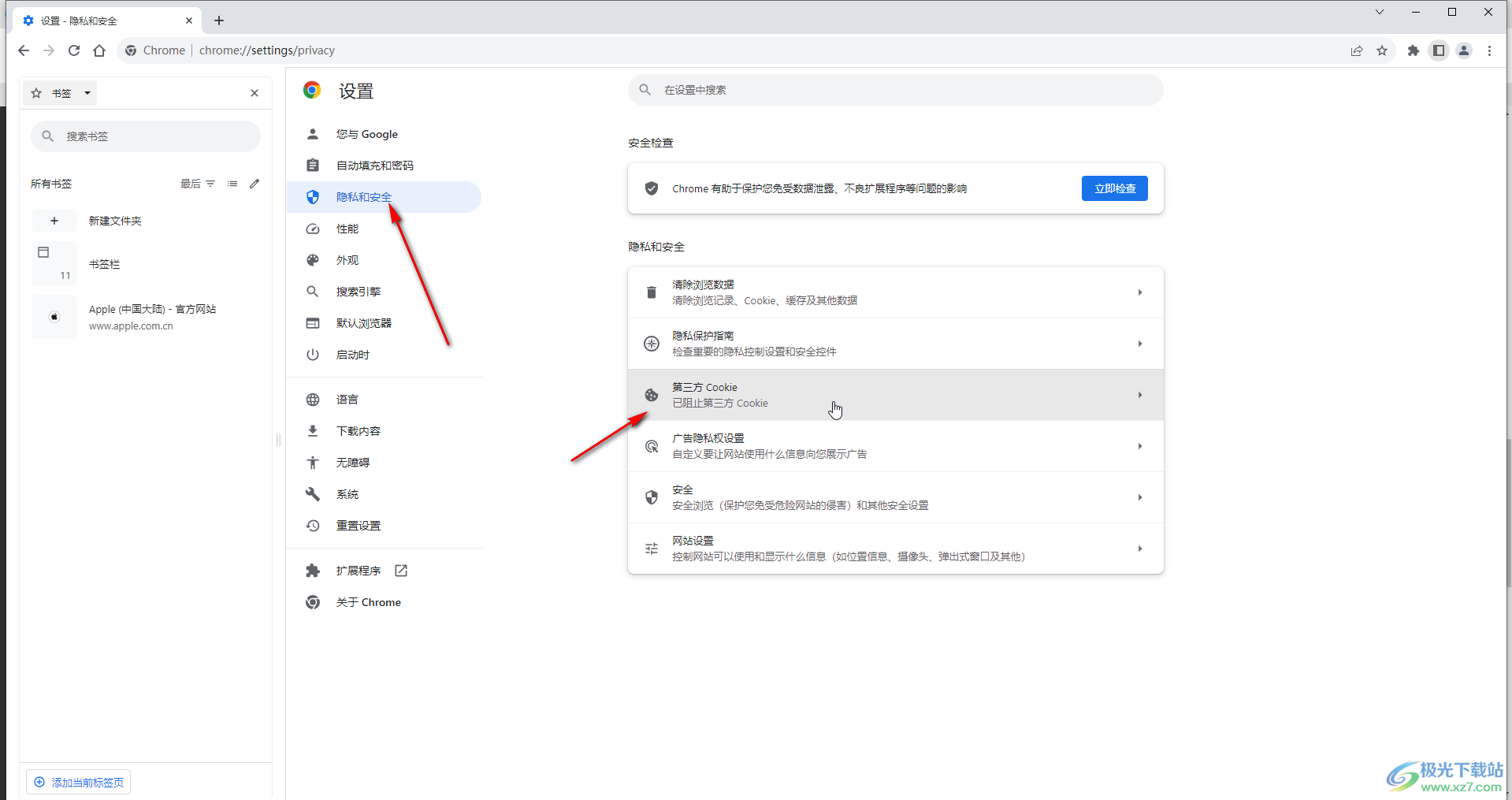This screenshot has width=1512, height=800.
Task: Click 新建文件夹 to add a folder
Action: 115,221
